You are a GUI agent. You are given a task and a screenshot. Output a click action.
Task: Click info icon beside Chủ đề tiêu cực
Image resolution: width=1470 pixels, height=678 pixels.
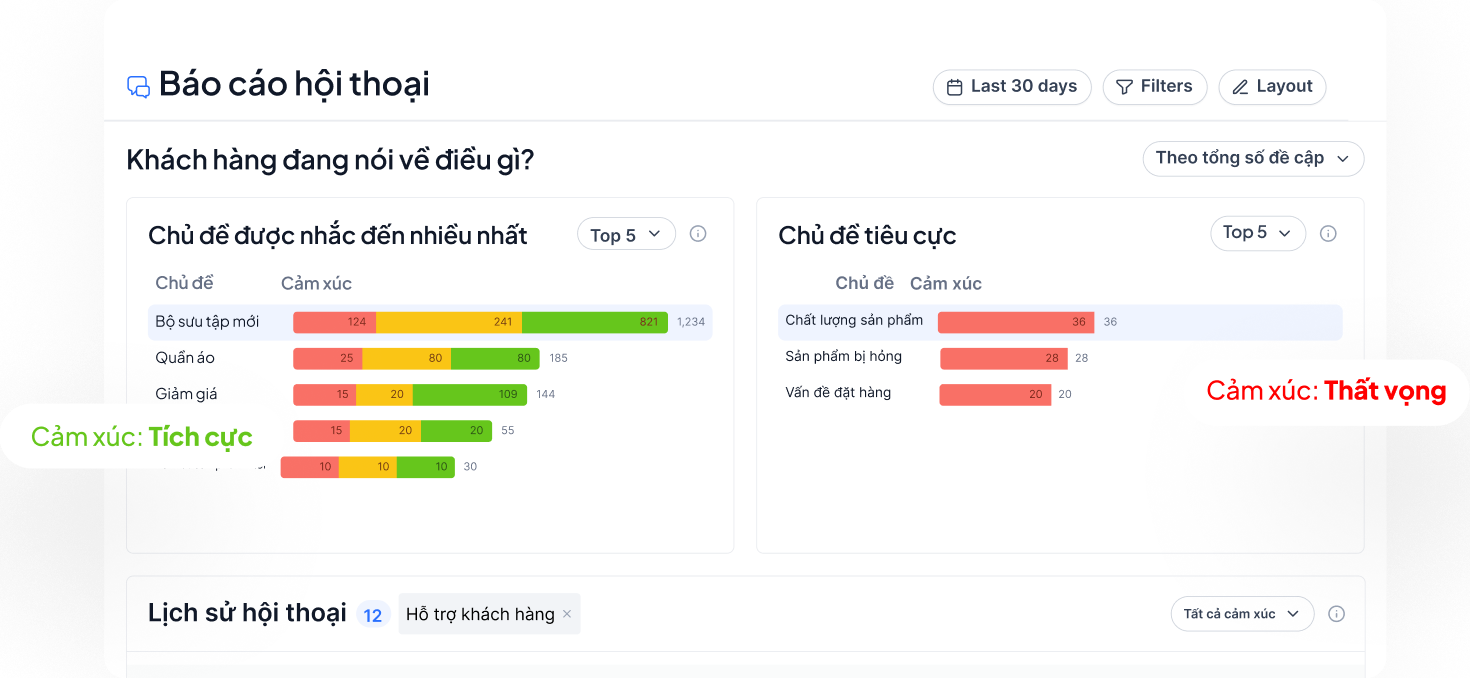(x=1328, y=234)
